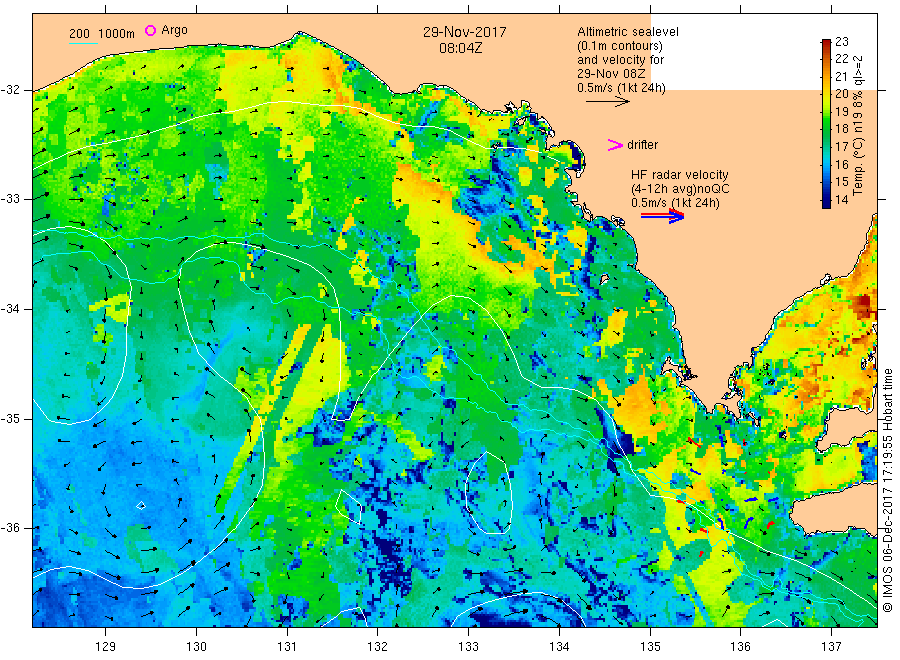Screen dimensions: 900x660
Task: Click the '200' depth legend label
Action: tap(79, 34)
